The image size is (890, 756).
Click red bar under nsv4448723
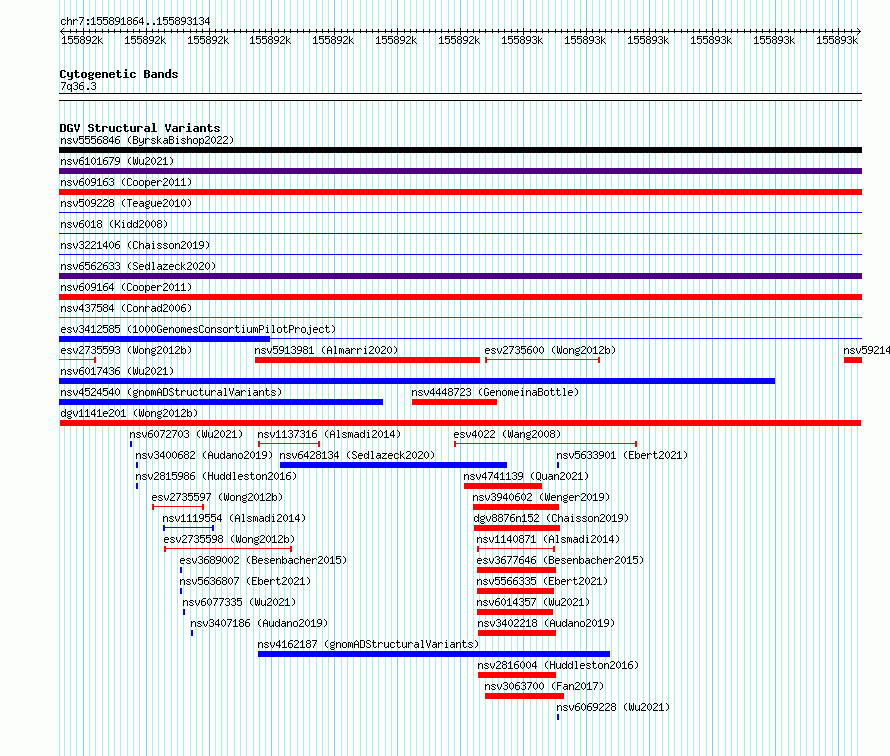point(454,402)
